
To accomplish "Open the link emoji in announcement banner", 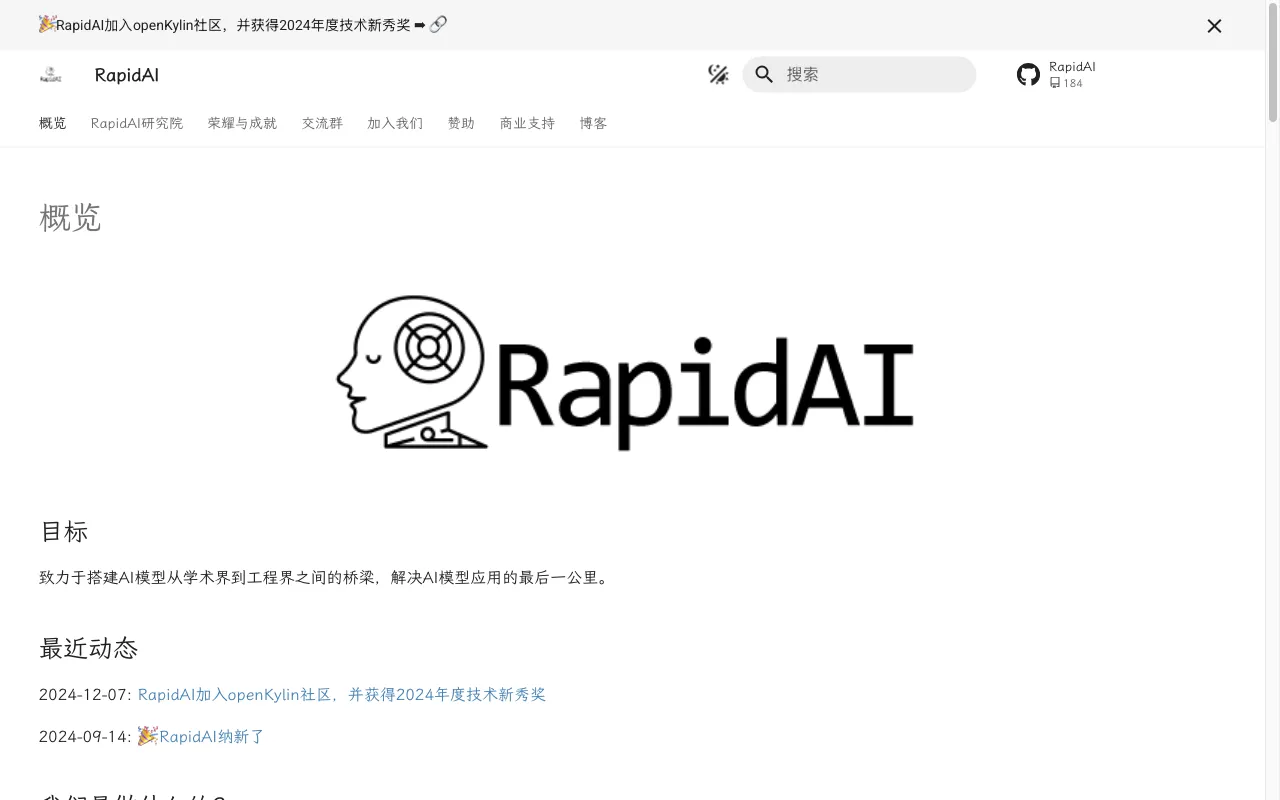I will pyautogui.click(x=438, y=25).
